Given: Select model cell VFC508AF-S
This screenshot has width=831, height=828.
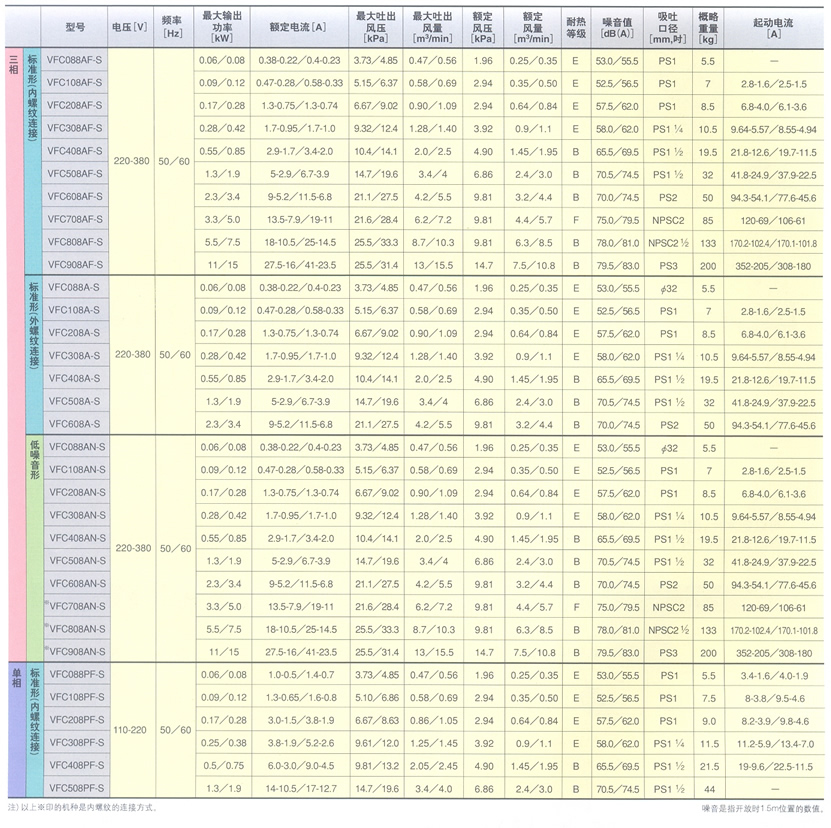Looking at the screenshot, I should 75,174.
